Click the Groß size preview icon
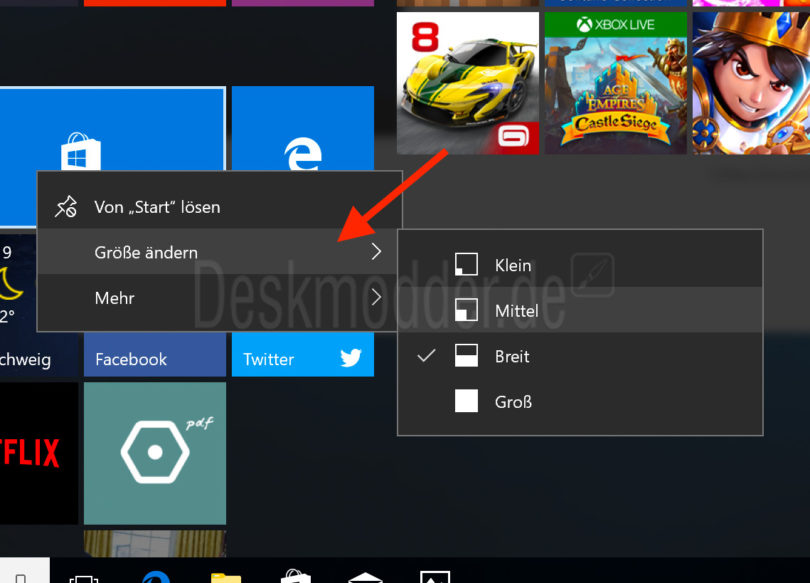810x583 pixels. 466,401
